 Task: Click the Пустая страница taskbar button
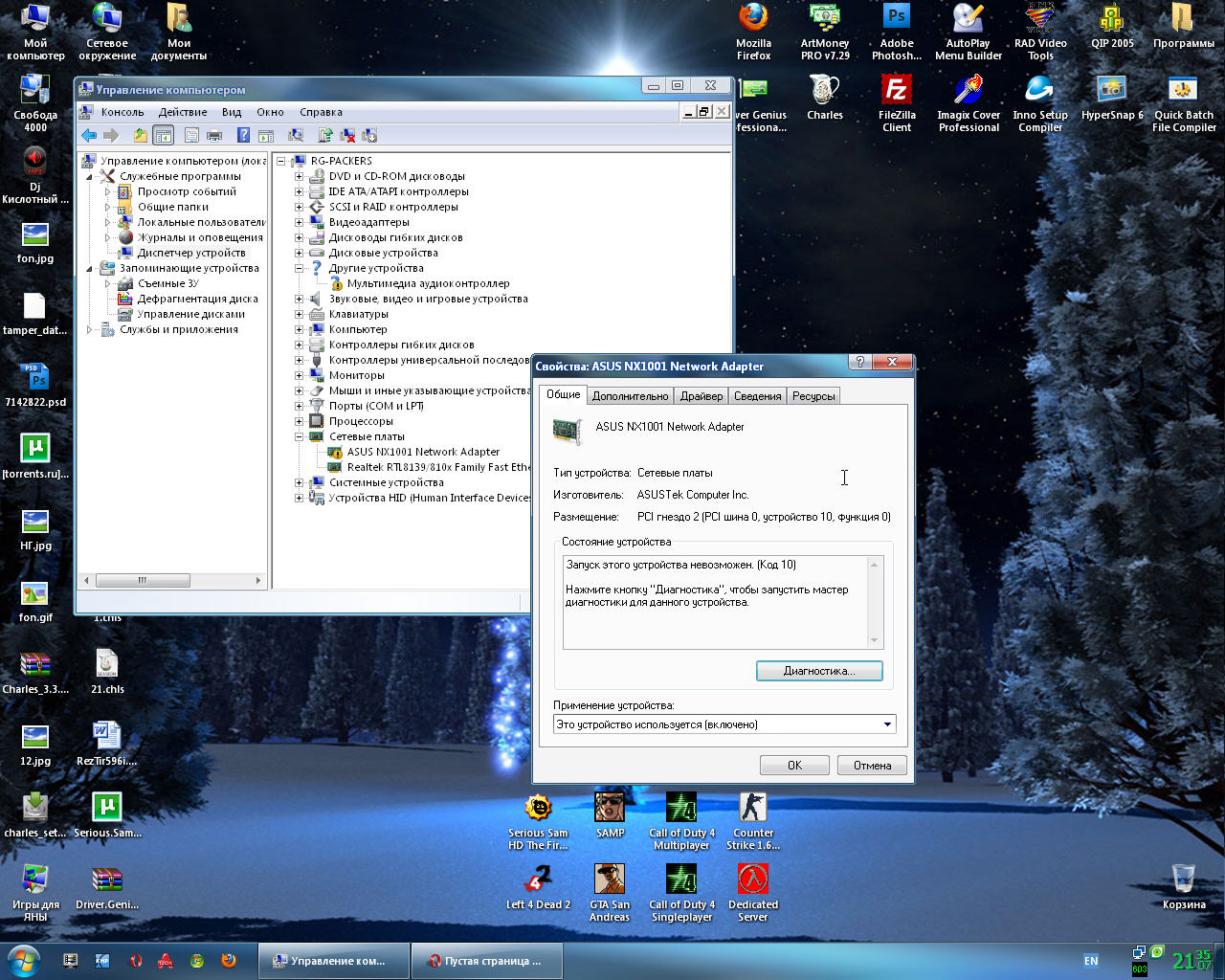click(x=486, y=961)
